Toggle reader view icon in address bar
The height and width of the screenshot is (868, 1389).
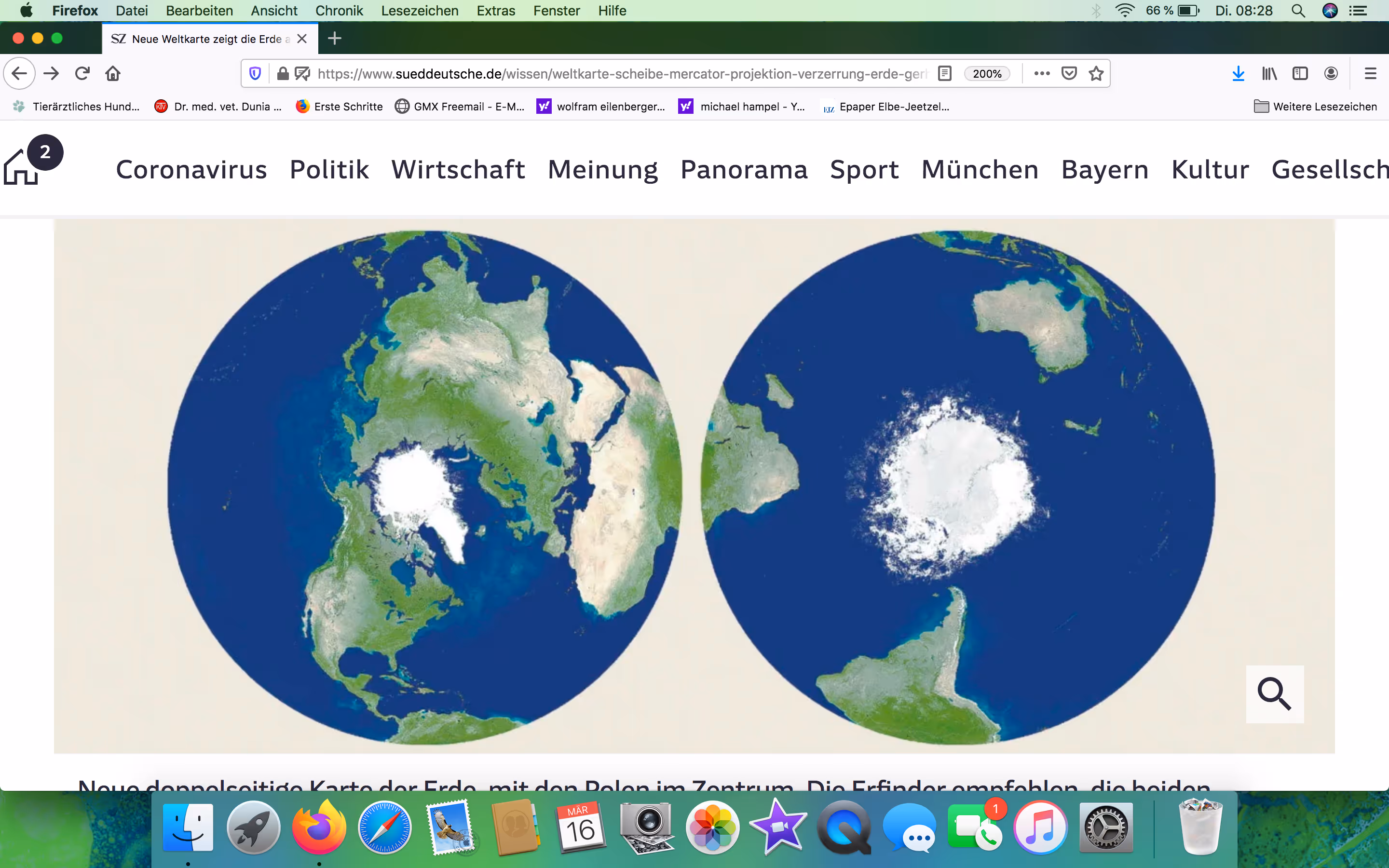click(944, 73)
